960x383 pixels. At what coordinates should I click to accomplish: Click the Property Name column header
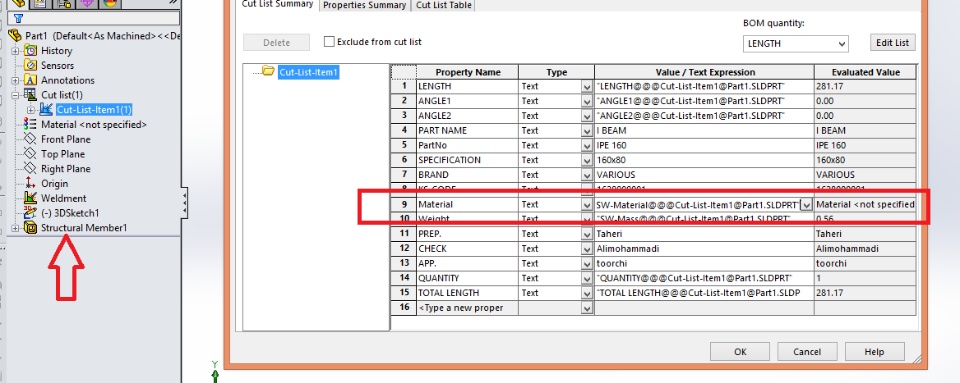coord(467,72)
